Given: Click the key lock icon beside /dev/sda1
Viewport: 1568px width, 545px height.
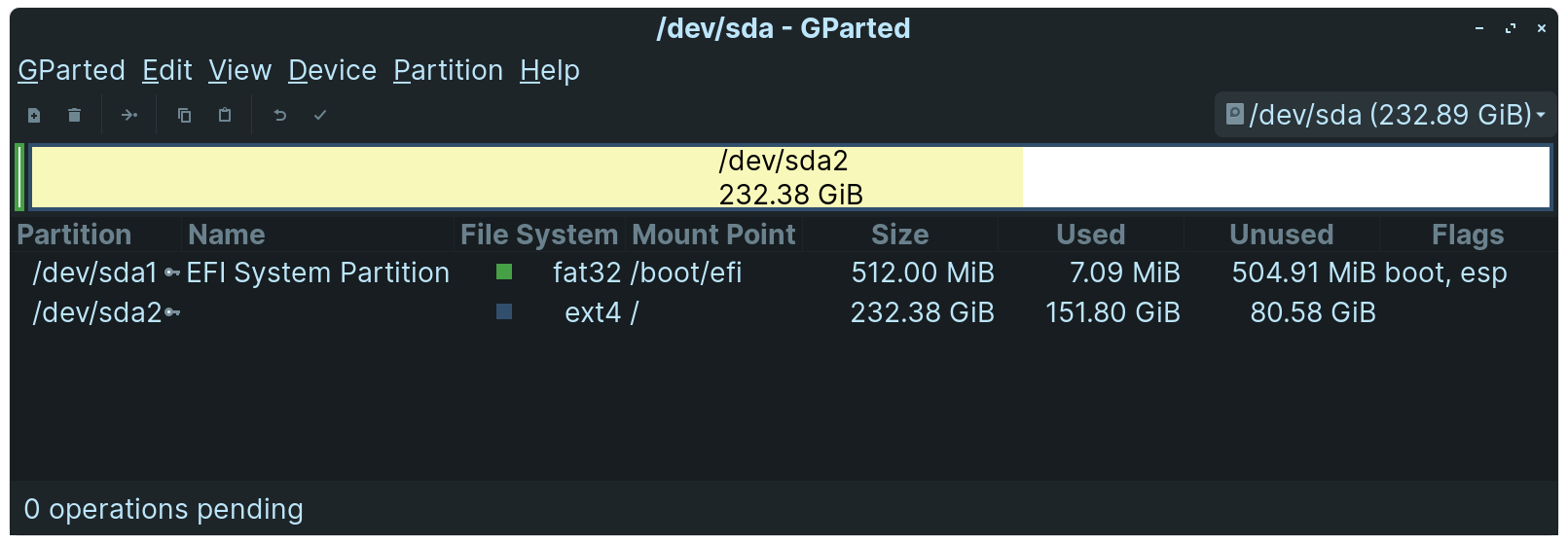Looking at the screenshot, I should point(172,272).
